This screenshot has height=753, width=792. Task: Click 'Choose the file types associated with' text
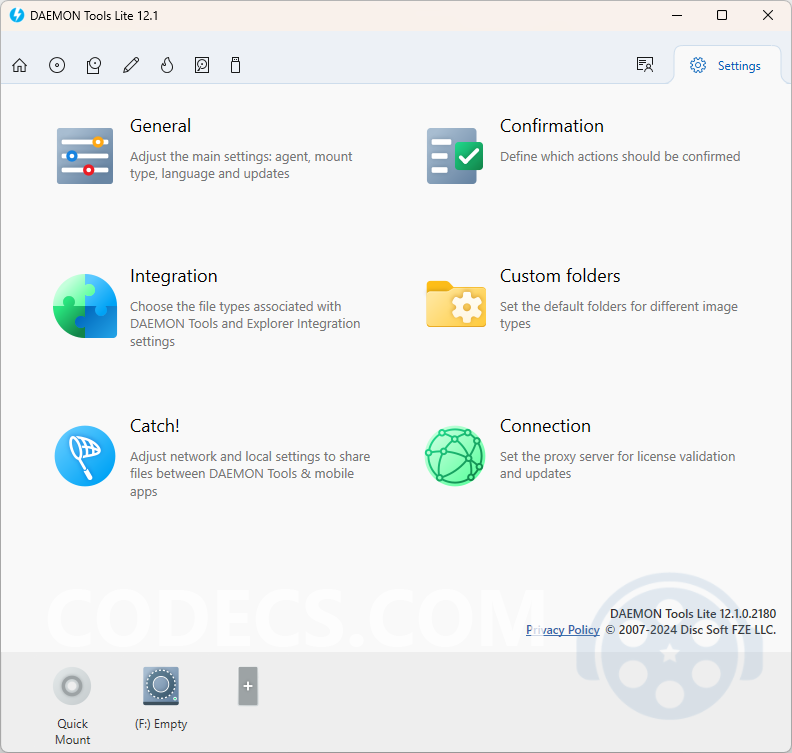[235, 307]
